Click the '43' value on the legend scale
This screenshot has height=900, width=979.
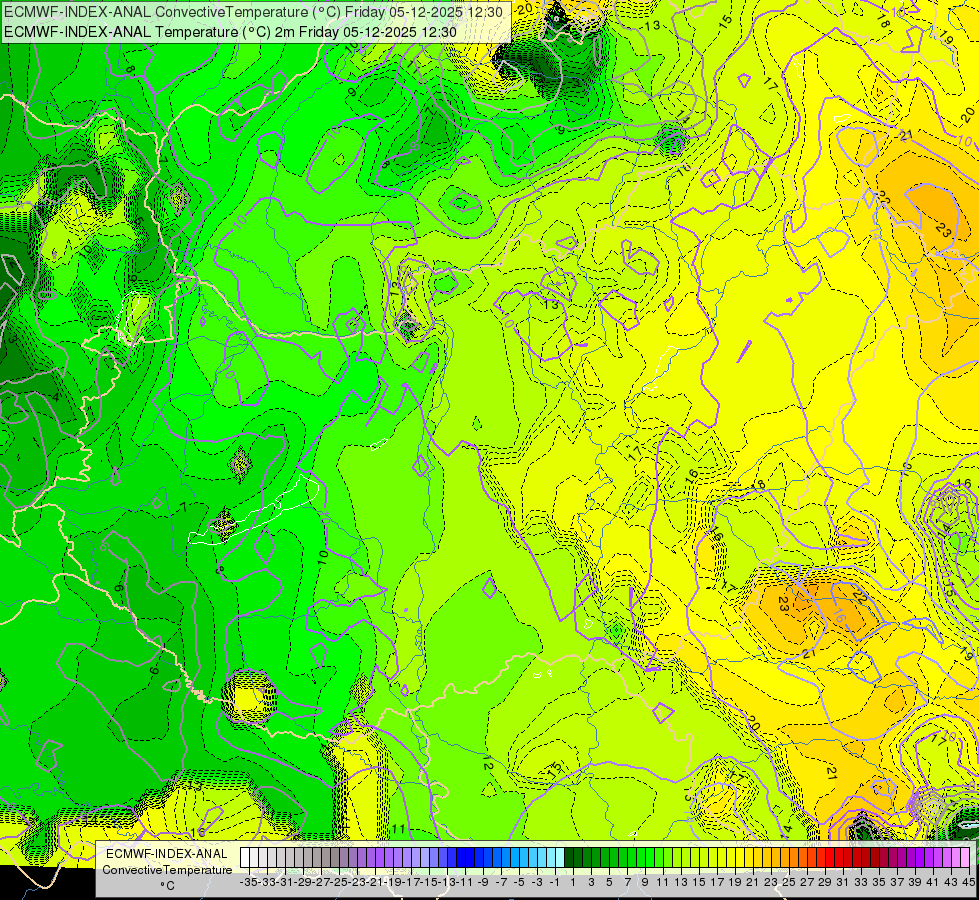click(951, 882)
